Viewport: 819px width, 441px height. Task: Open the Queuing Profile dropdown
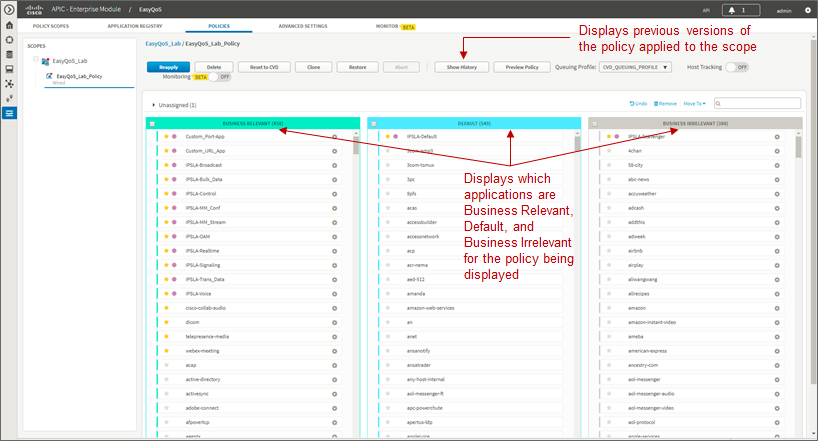pyautogui.click(x=635, y=67)
